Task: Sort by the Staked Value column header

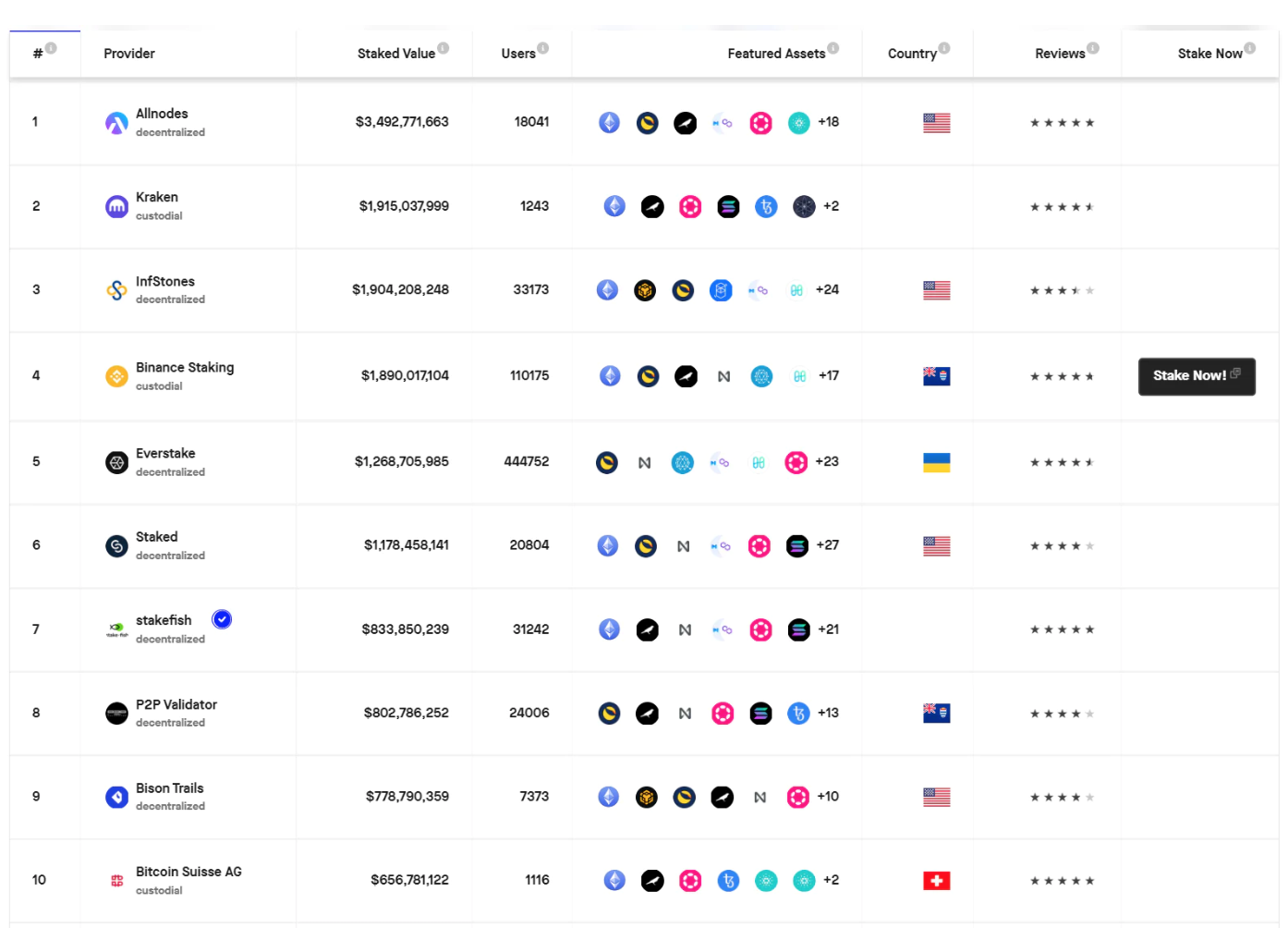Action: pos(396,54)
